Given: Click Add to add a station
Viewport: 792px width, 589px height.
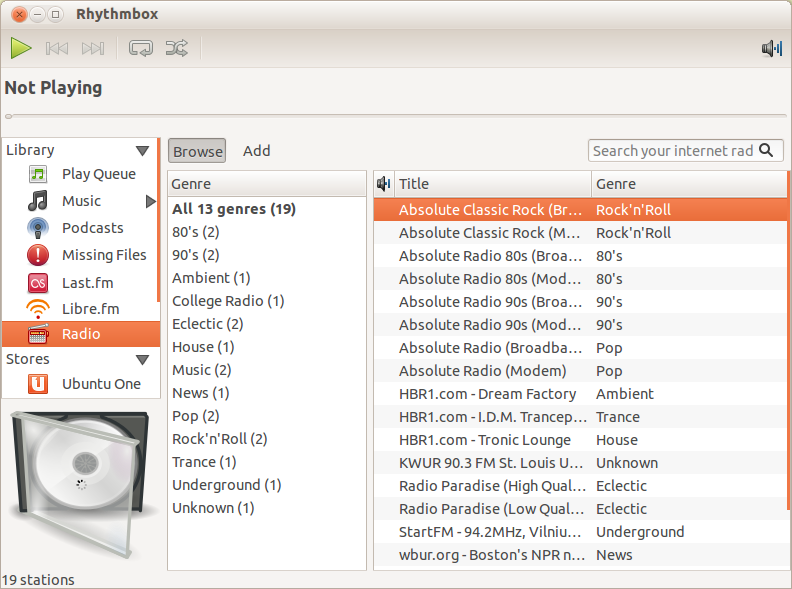Looking at the screenshot, I should pyautogui.click(x=257, y=151).
